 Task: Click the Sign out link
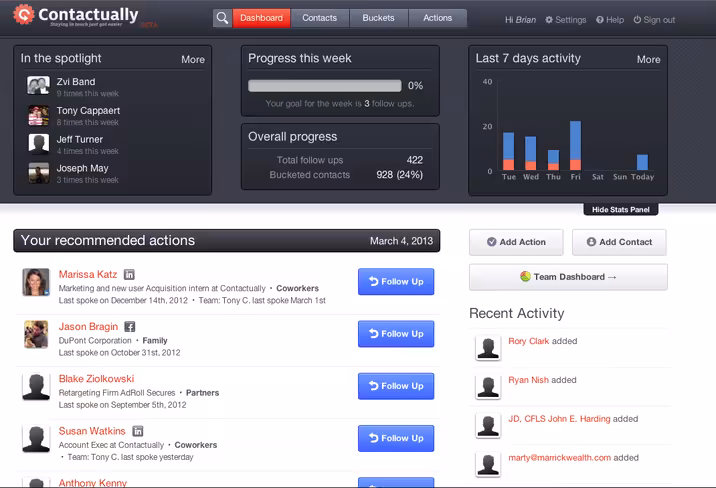(x=654, y=20)
